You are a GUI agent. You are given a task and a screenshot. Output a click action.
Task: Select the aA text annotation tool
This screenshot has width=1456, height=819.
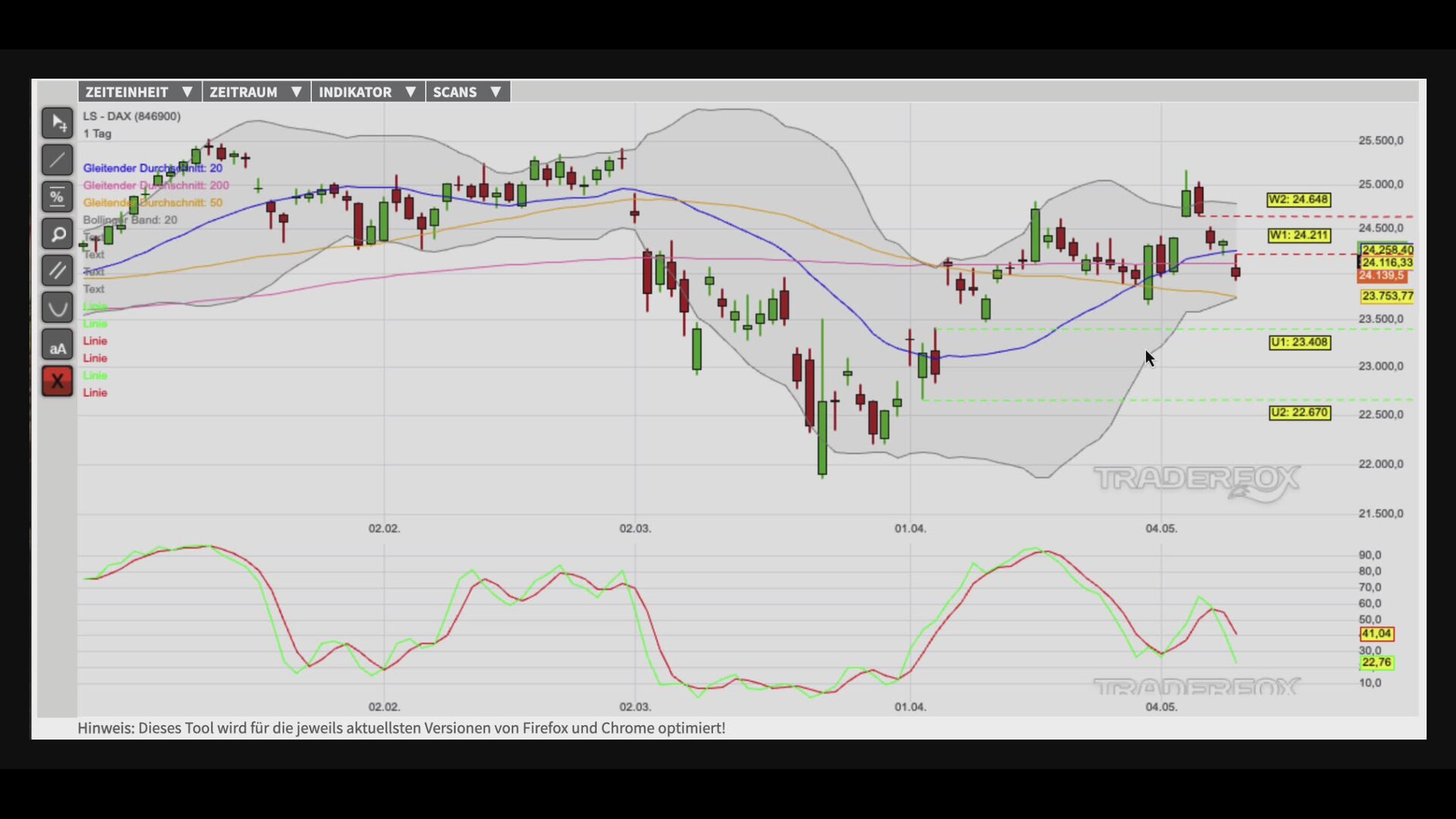[58, 345]
